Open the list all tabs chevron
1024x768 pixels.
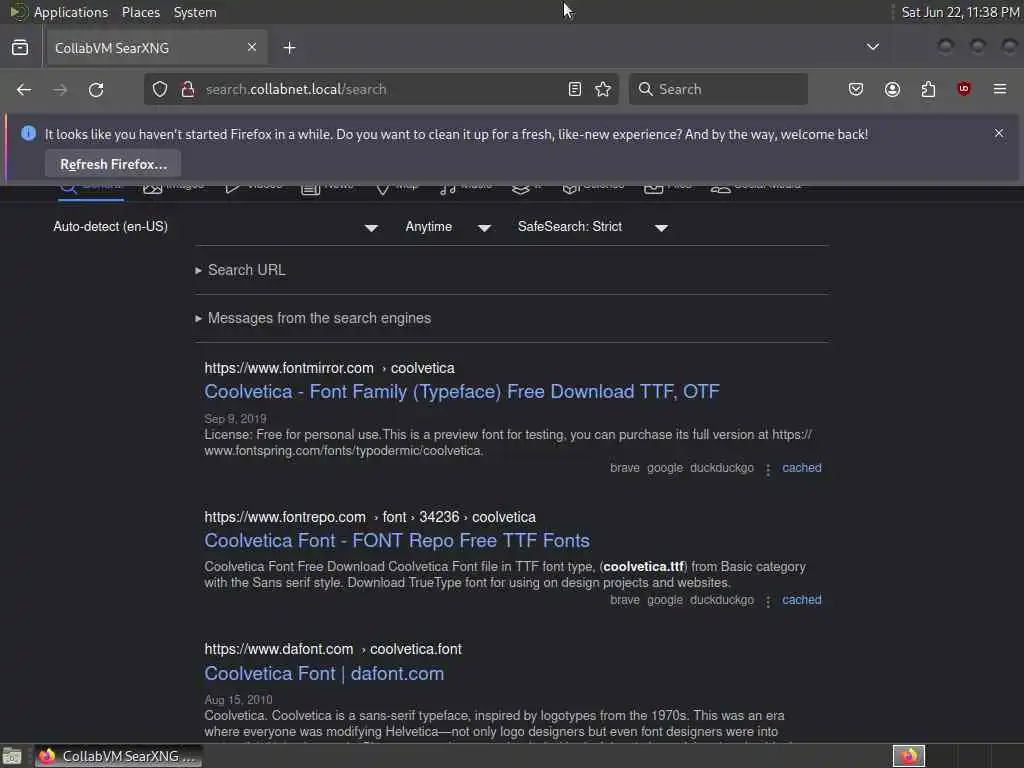[x=872, y=47]
